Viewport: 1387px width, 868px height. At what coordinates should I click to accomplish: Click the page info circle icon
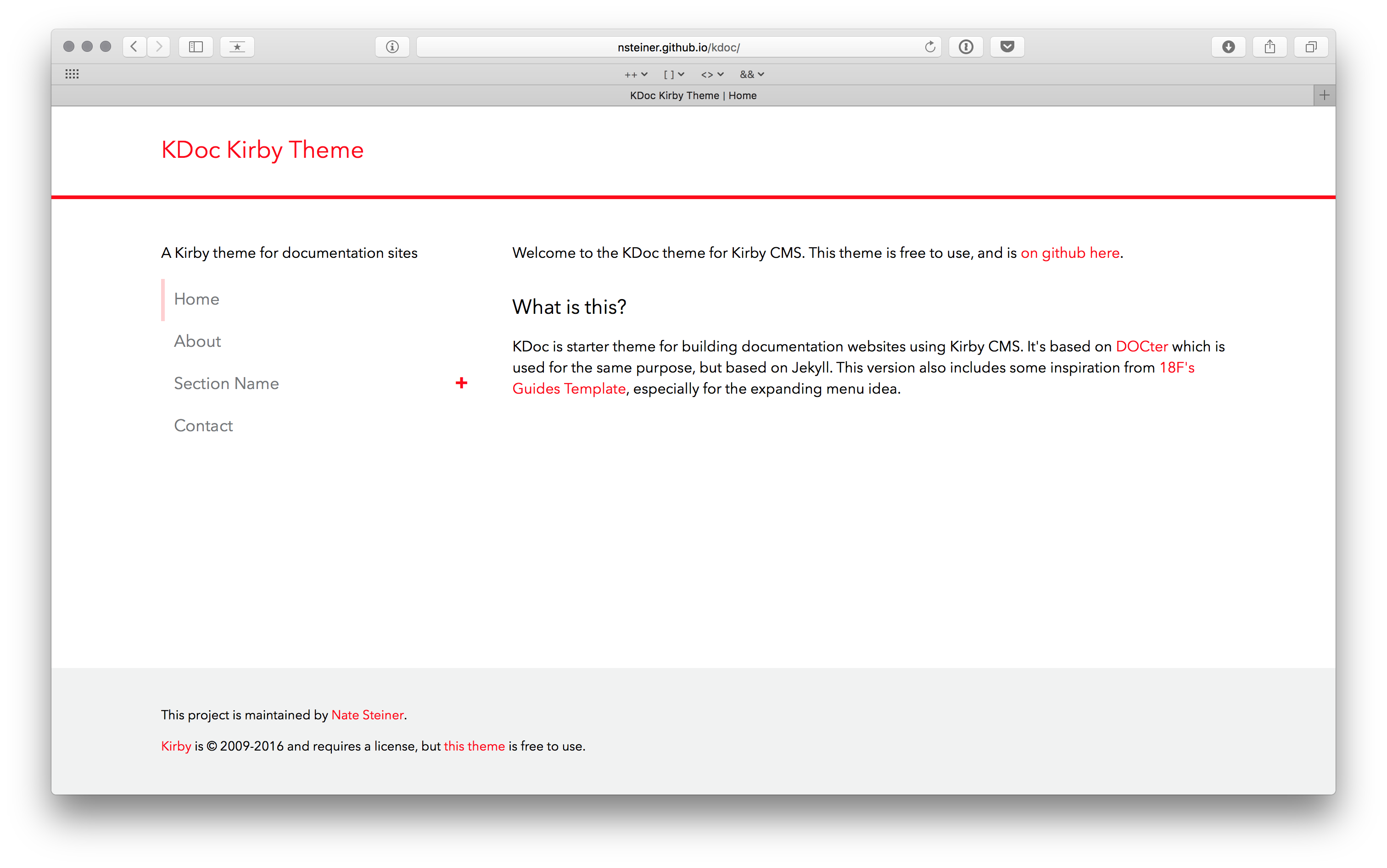coord(392,46)
